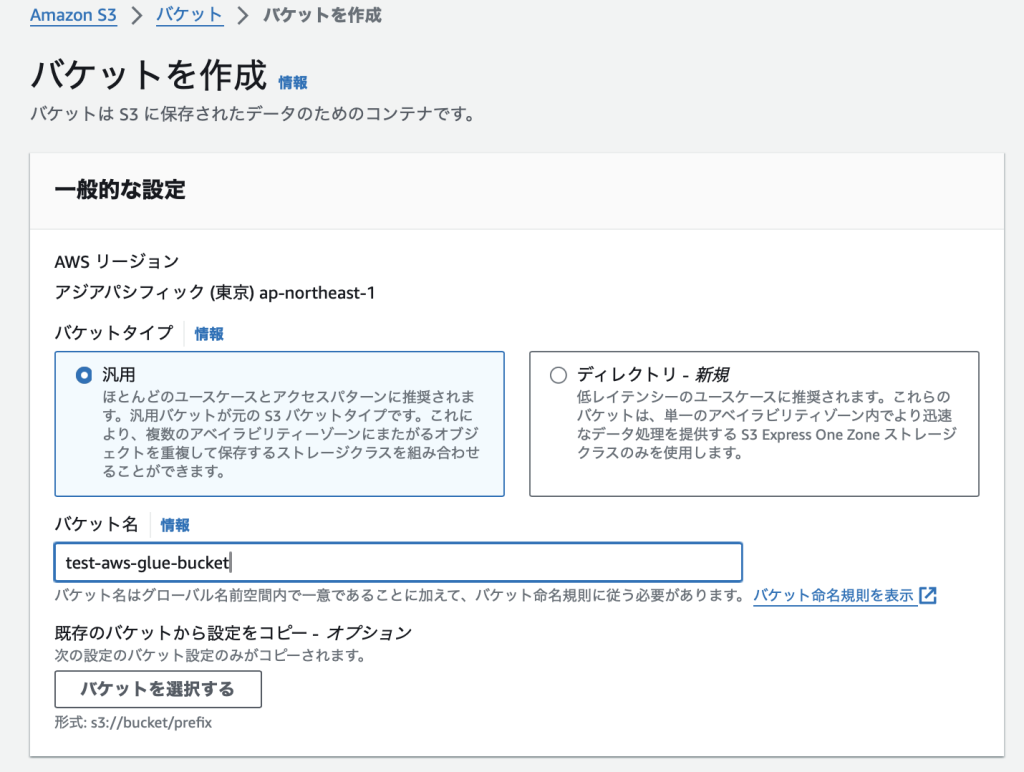Open the バケット命名規則を表示 link

pos(833,596)
